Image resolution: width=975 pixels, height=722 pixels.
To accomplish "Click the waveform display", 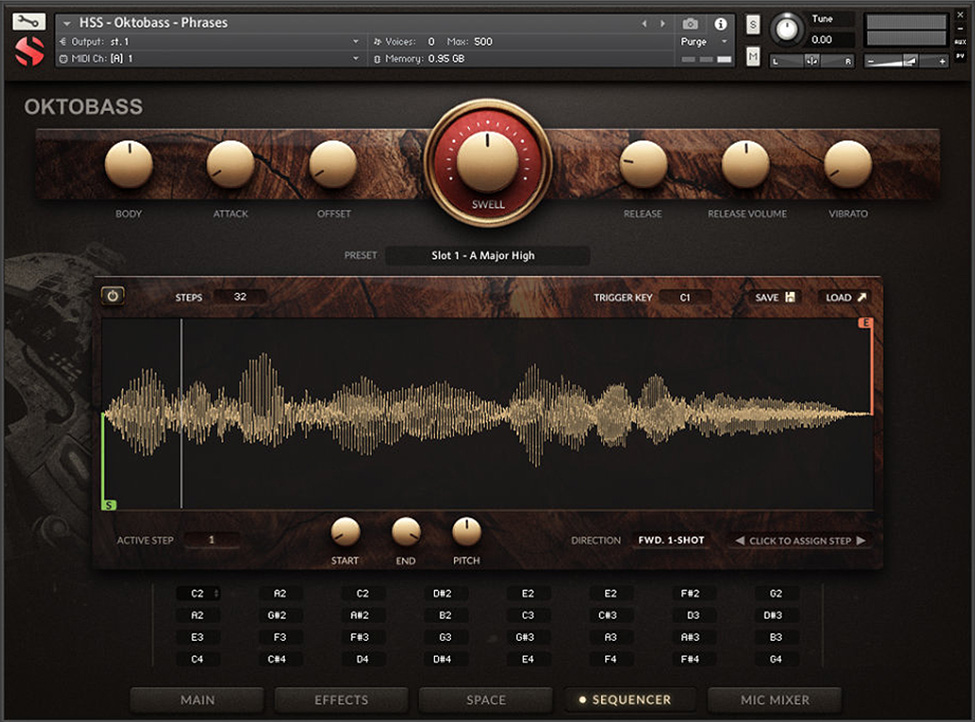I will click(x=488, y=414).
